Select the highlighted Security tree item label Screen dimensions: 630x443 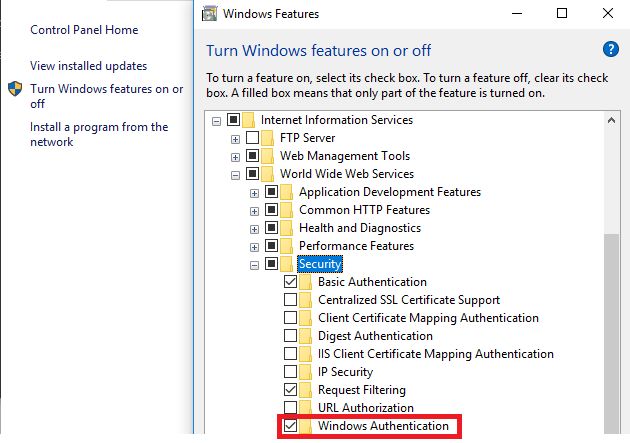(x=320, y=264)
